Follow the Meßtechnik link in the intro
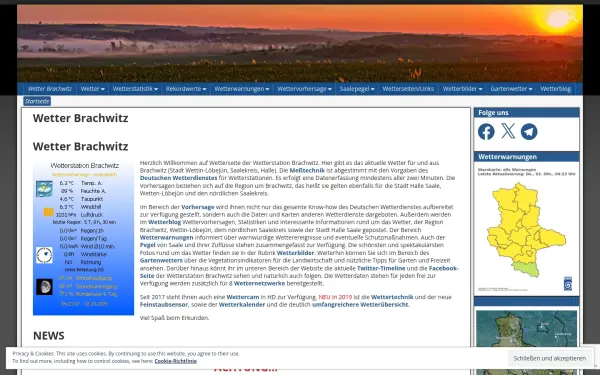The width and height of the screenshot is (600, 375). [307, 170]
